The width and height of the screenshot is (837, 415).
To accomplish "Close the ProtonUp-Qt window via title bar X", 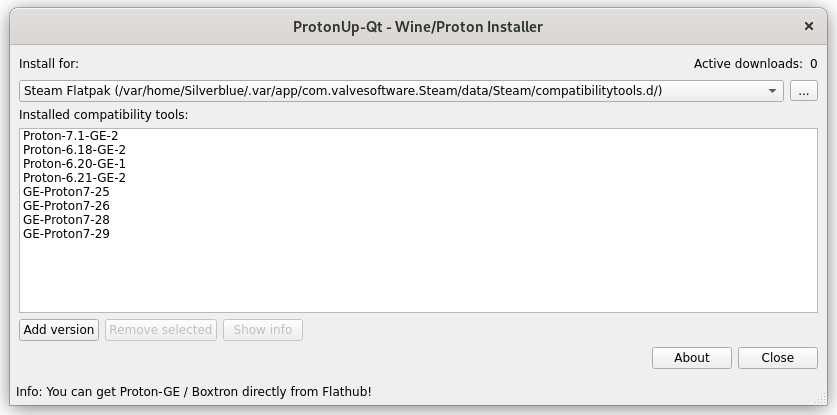I will point(809,27).
